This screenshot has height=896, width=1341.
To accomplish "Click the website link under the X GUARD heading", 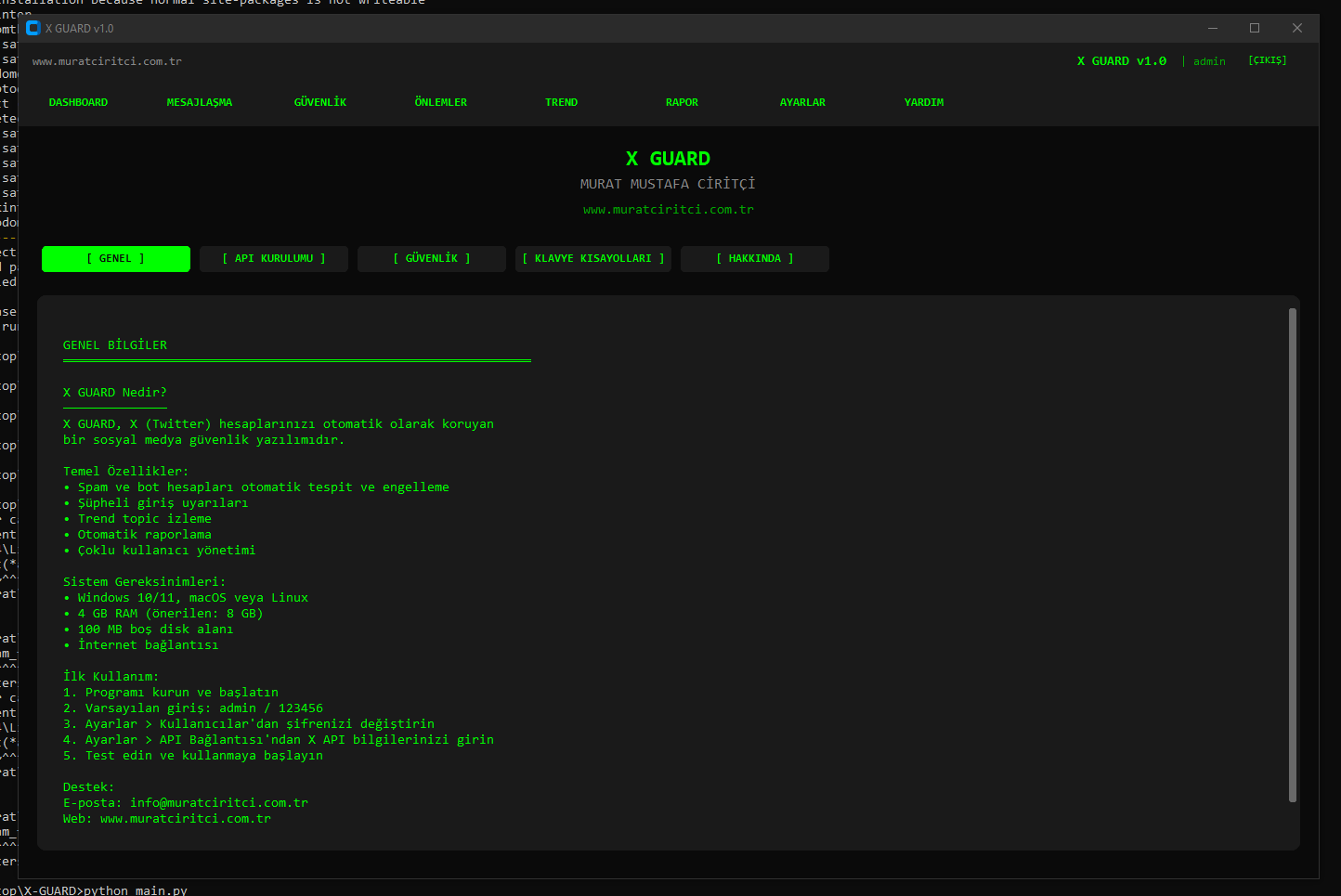I will (x=669, y=210).
